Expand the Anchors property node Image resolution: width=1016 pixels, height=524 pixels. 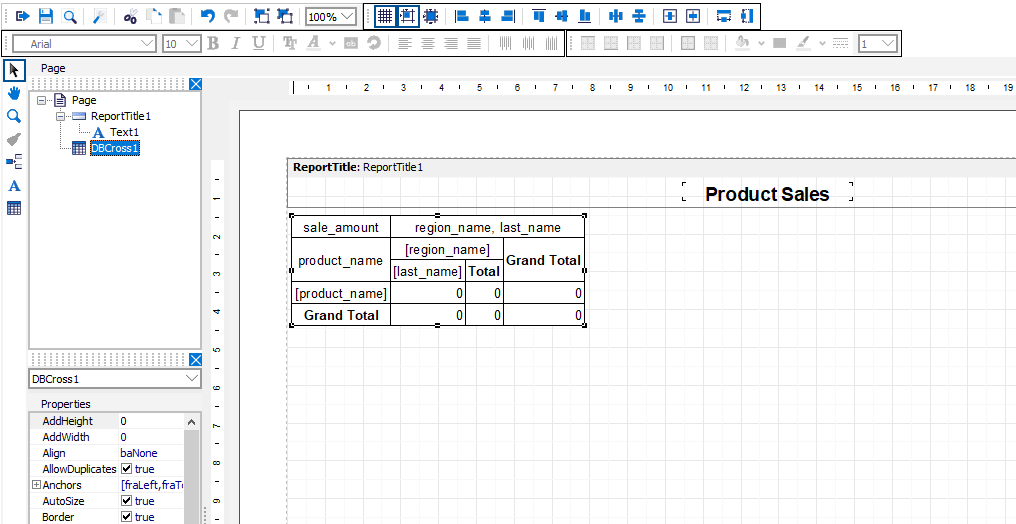(36, 485)
